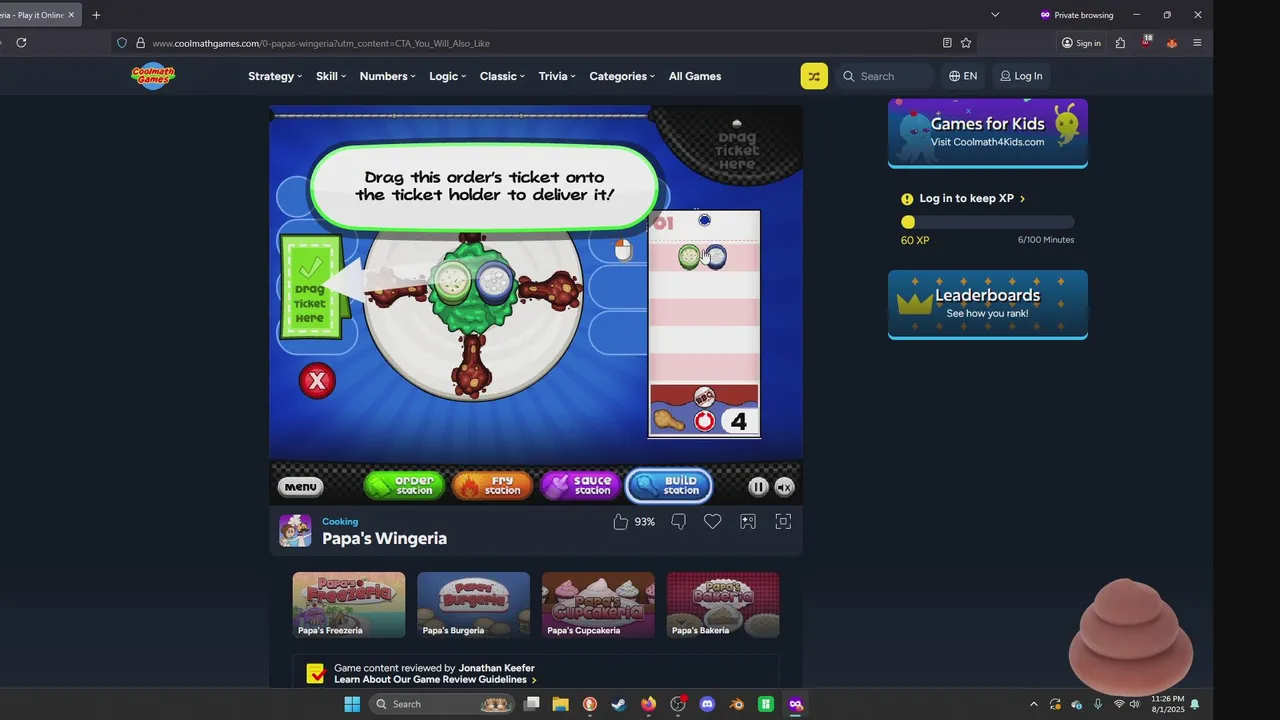
Task: Open the Papa's Bakeria thumbnail
Action: coord(723,605)
